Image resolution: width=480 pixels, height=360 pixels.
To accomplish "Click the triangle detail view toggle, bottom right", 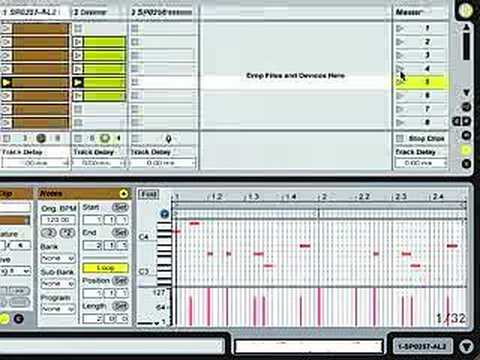I will [x=466, y=346].
